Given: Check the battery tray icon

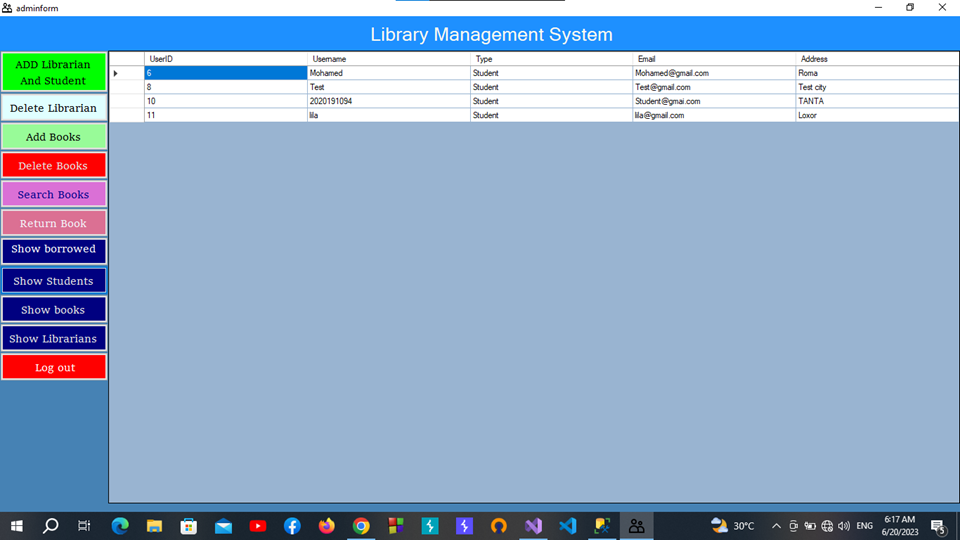Looking at the screenshot, I should [810, 526].
